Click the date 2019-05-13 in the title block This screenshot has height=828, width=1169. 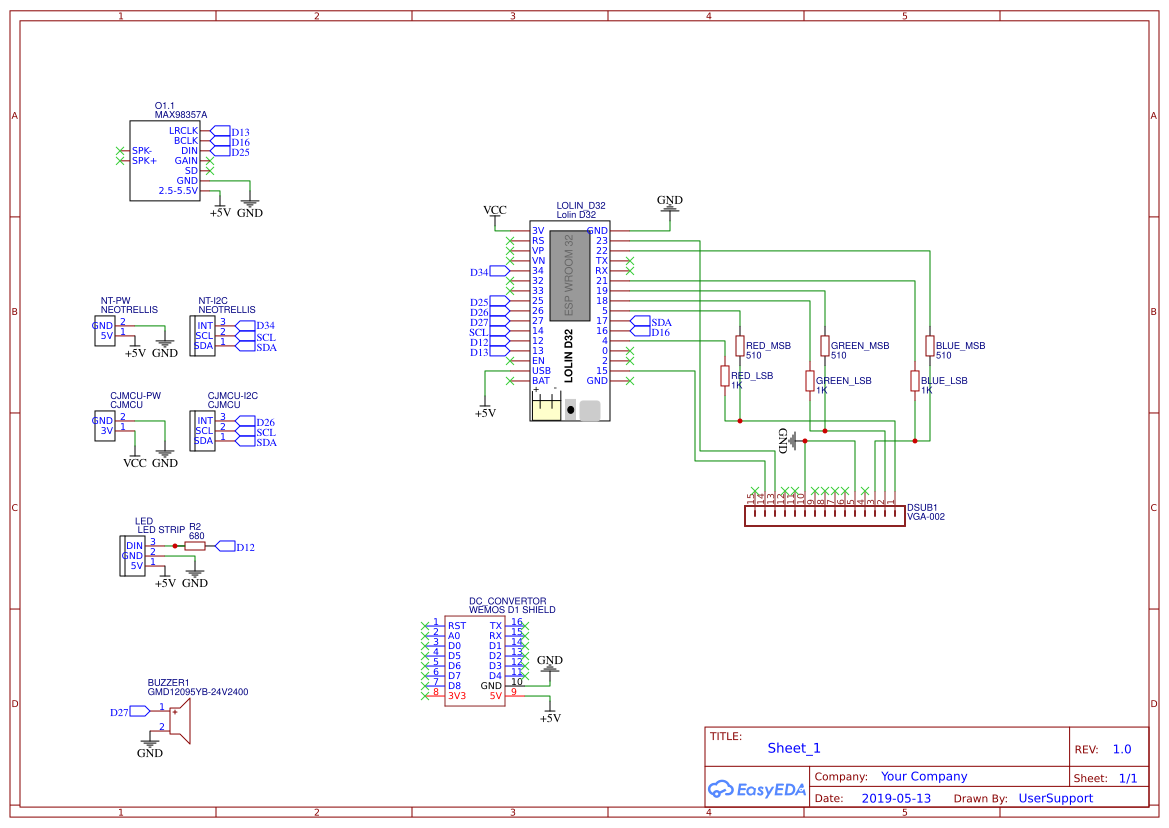pos(895,798)
